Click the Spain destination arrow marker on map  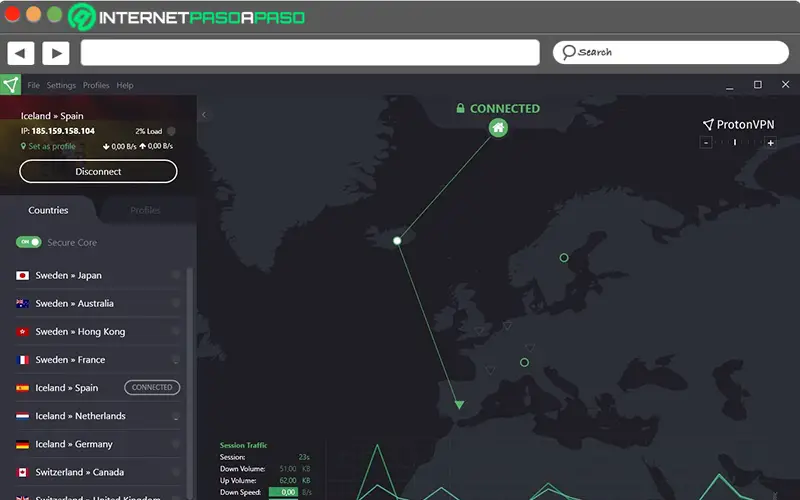[x=459, y=405]
